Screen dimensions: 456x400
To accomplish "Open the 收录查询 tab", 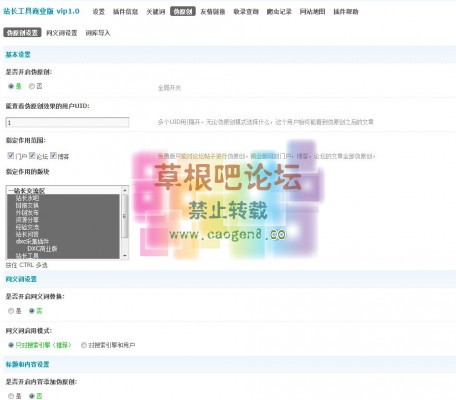I will tap(246, 12).
